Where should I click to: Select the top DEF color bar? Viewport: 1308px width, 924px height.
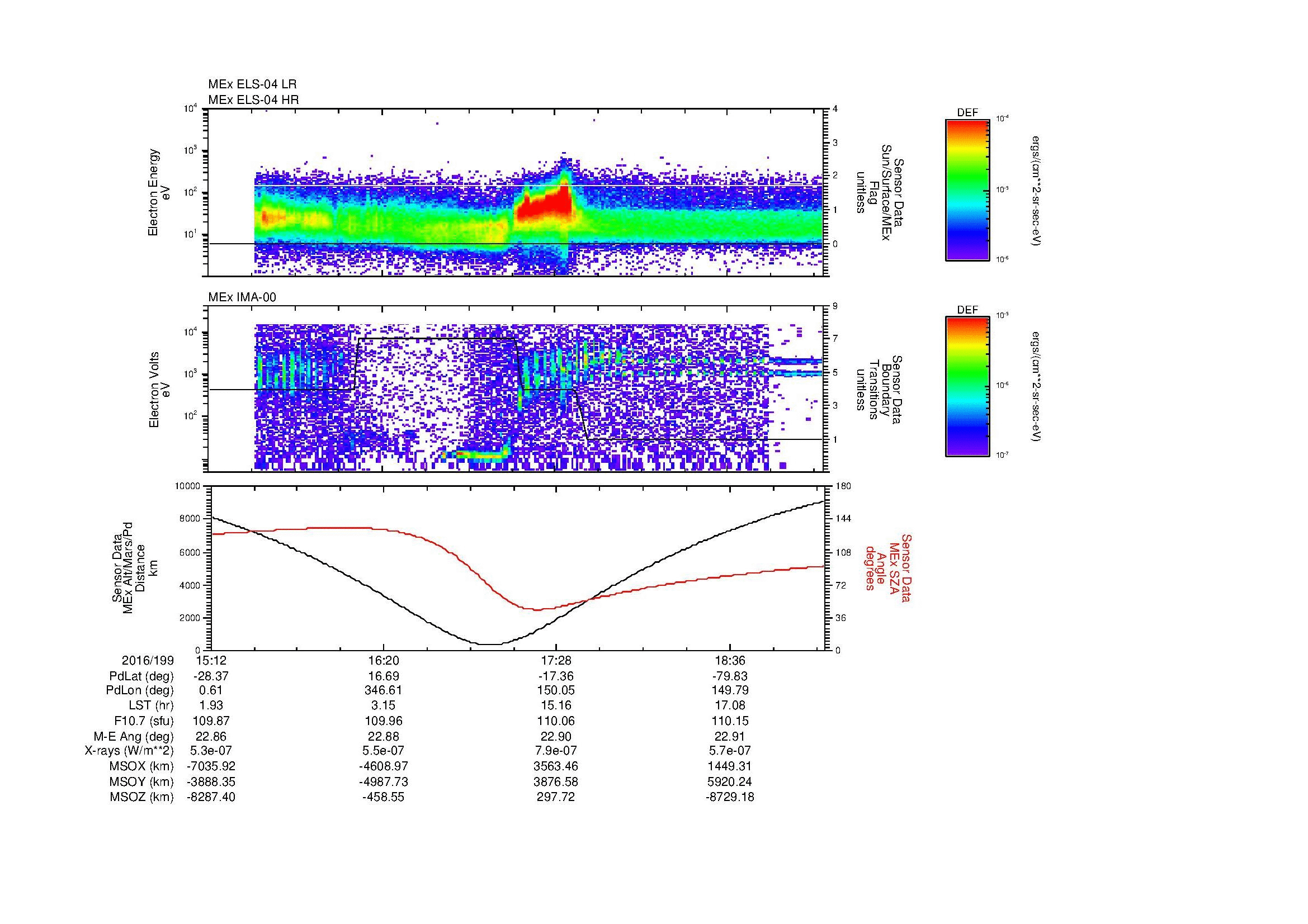click(x=967, y=190)
